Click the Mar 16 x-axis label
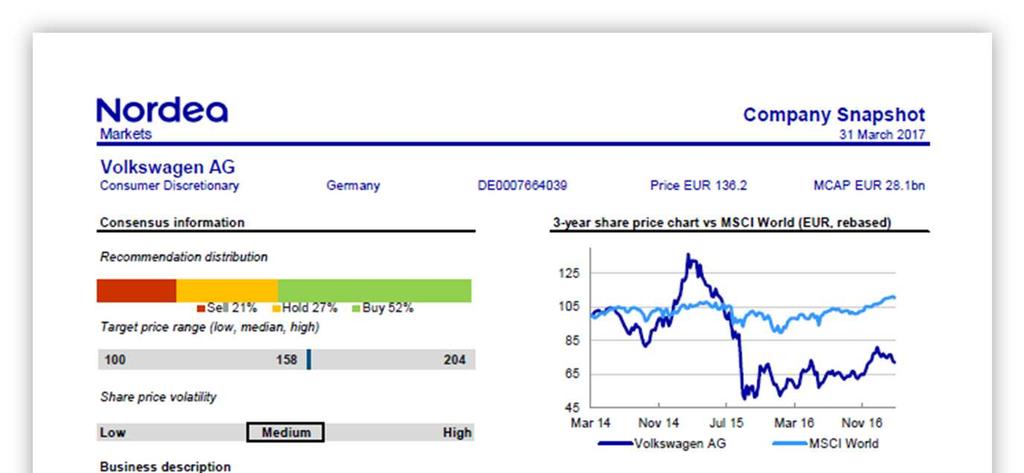 tap(794, 423)
